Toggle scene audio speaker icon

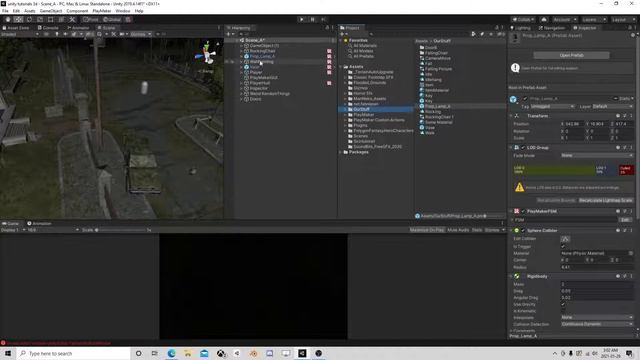[65, 34]
